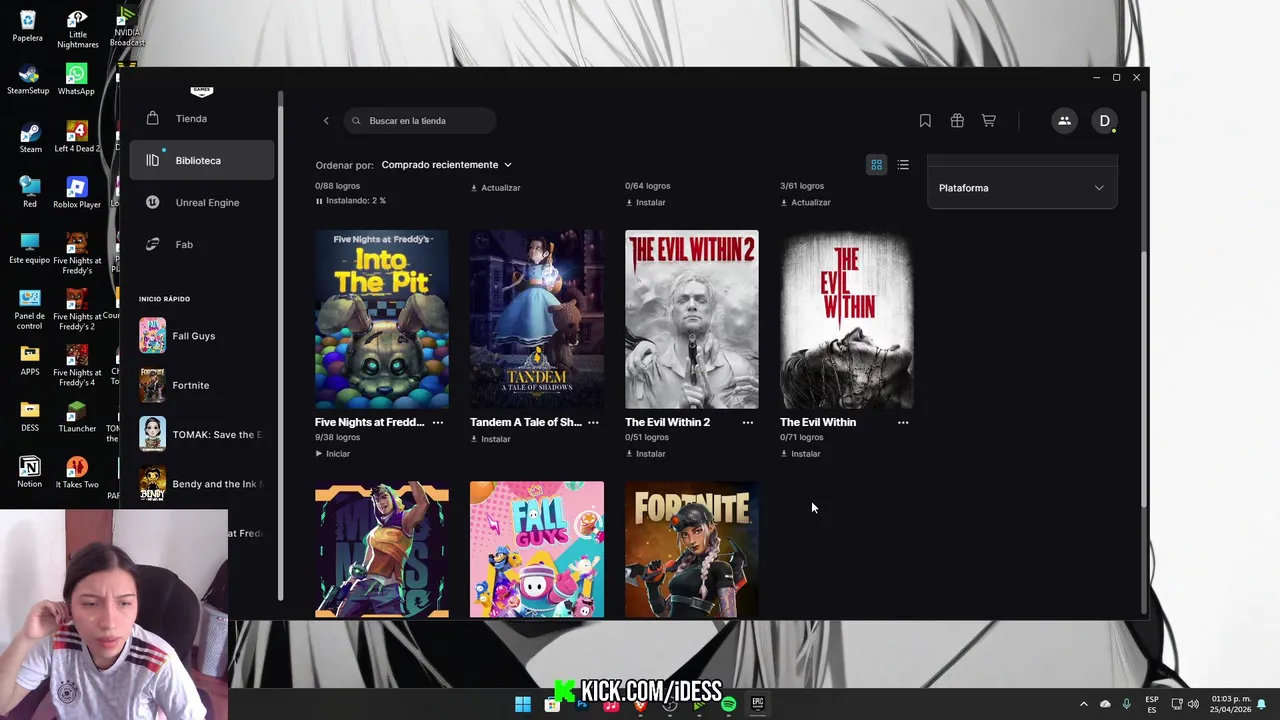Screen dimensions: 1280x720
Task: Select the Roblox Player desktop shortcut
Action: pos(77,193)
